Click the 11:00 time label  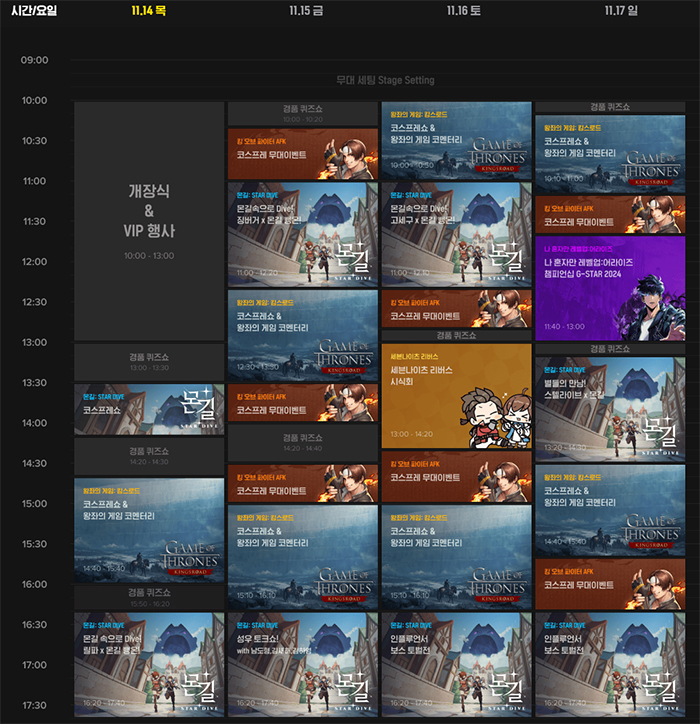34,181
